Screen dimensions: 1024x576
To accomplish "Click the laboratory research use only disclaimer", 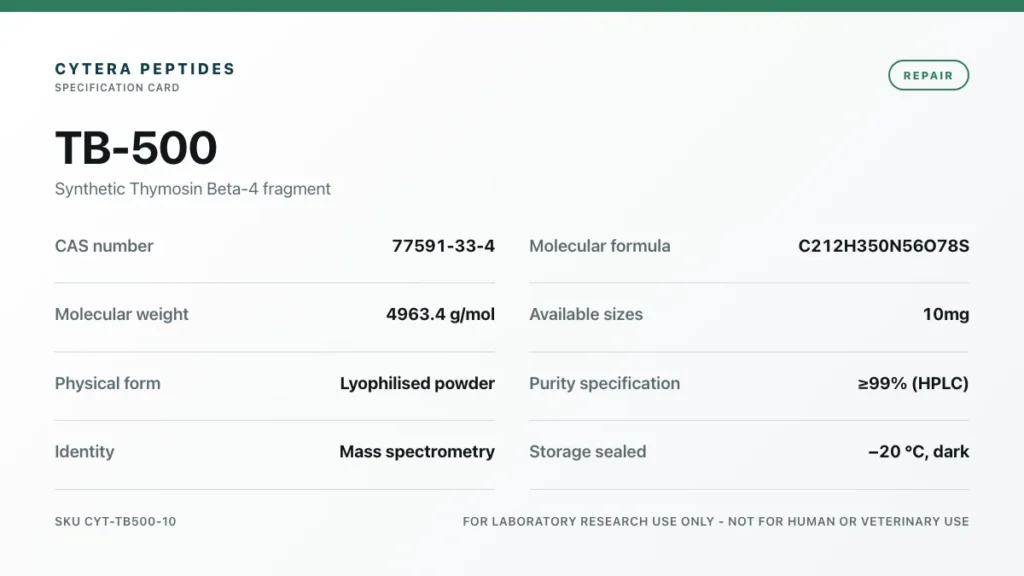I will tap(716, 521).
